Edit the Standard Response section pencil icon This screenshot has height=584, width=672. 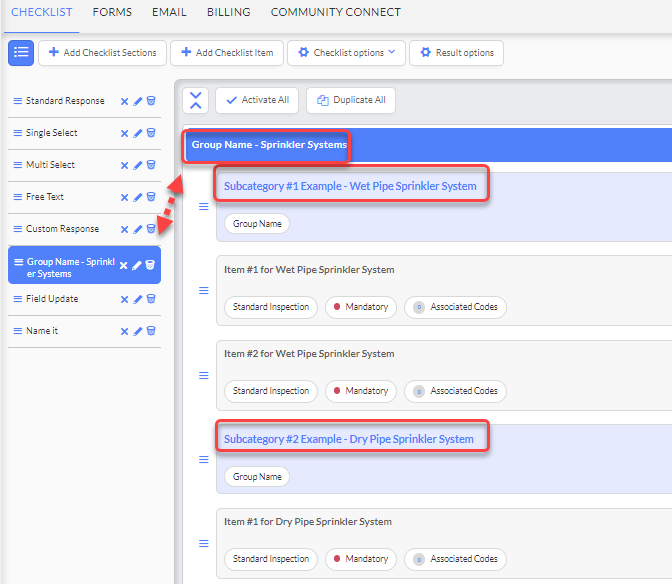coord(138,101)
